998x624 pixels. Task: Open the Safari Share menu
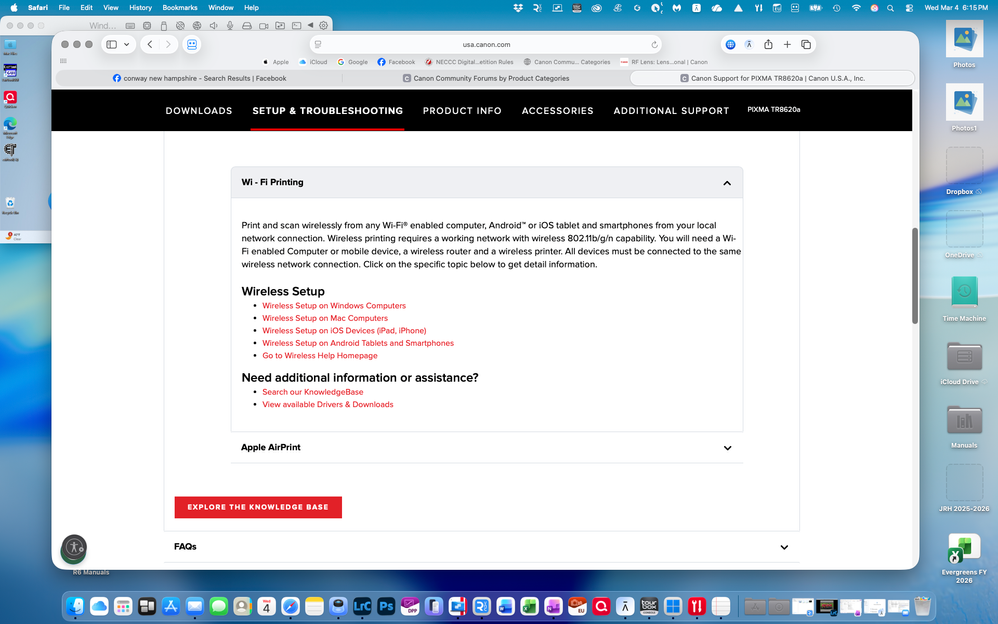pyautogui.click(x=768, y=45)
